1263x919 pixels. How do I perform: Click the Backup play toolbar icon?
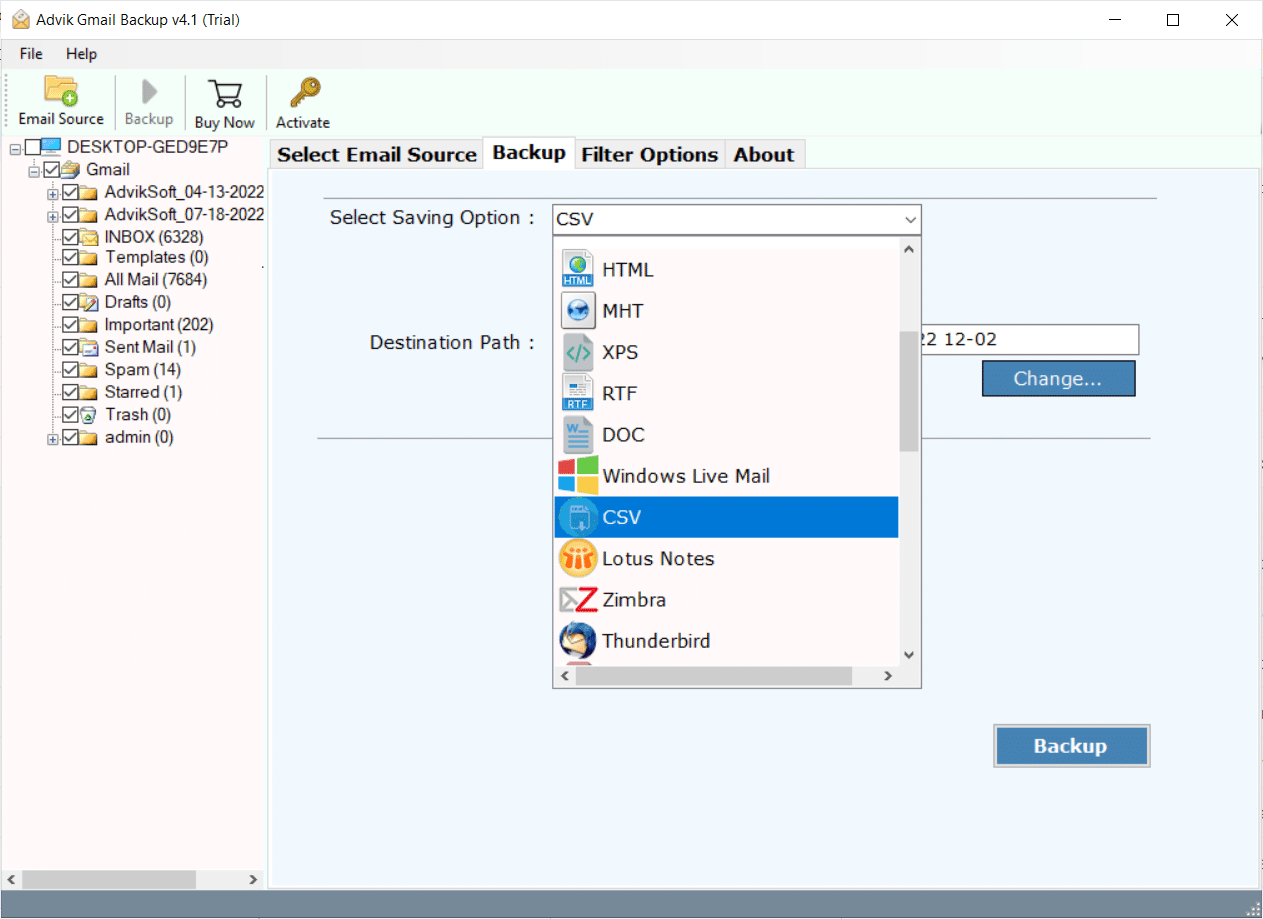coord(149,92)
